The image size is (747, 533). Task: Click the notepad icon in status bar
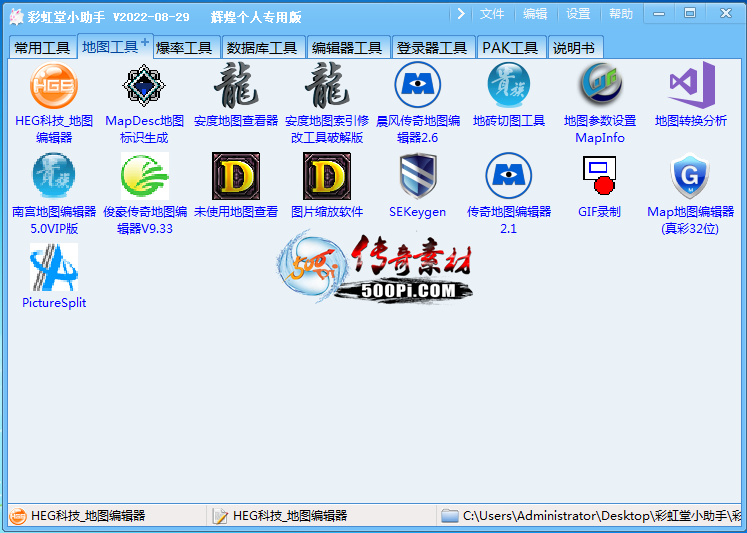[220, 515]
